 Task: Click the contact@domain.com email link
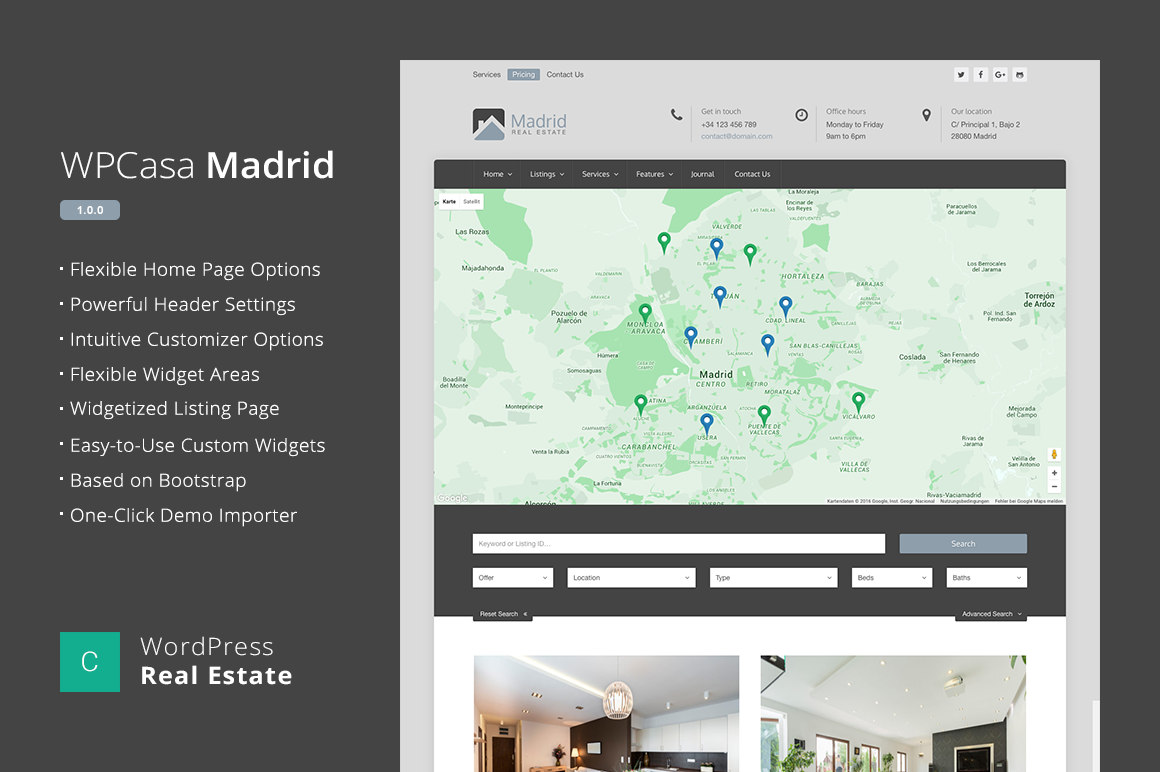pyautogui.click(x=736, y=137)
